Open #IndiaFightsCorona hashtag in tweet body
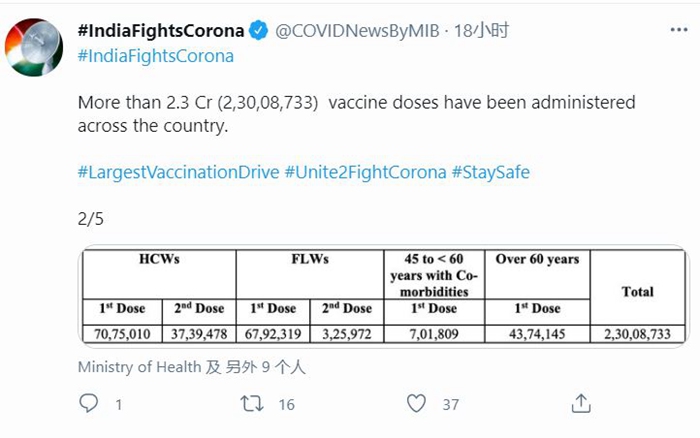 tap(155, 56)
